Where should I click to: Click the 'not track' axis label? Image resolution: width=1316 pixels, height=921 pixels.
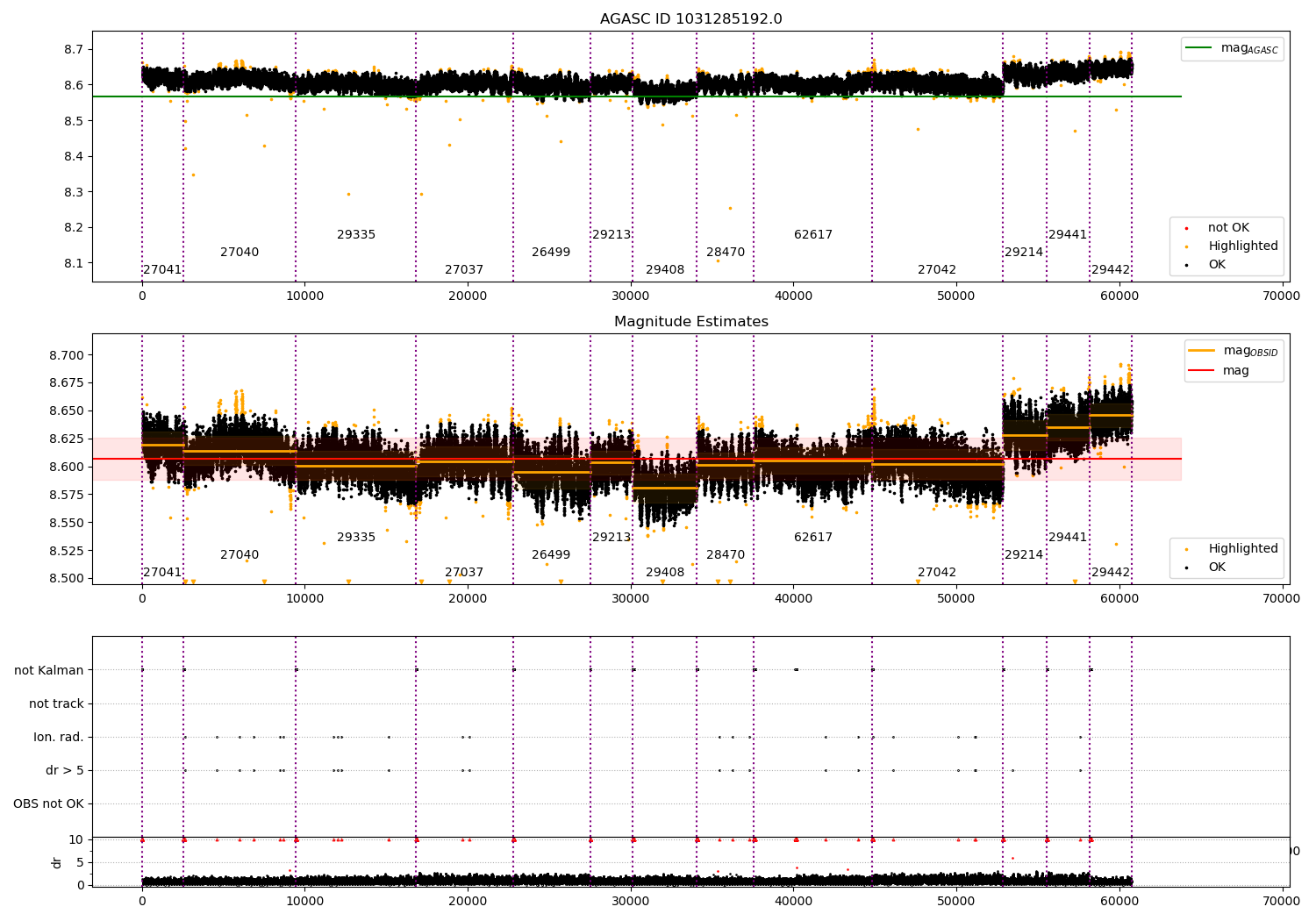pyautogui.click(x=56, y=704)
